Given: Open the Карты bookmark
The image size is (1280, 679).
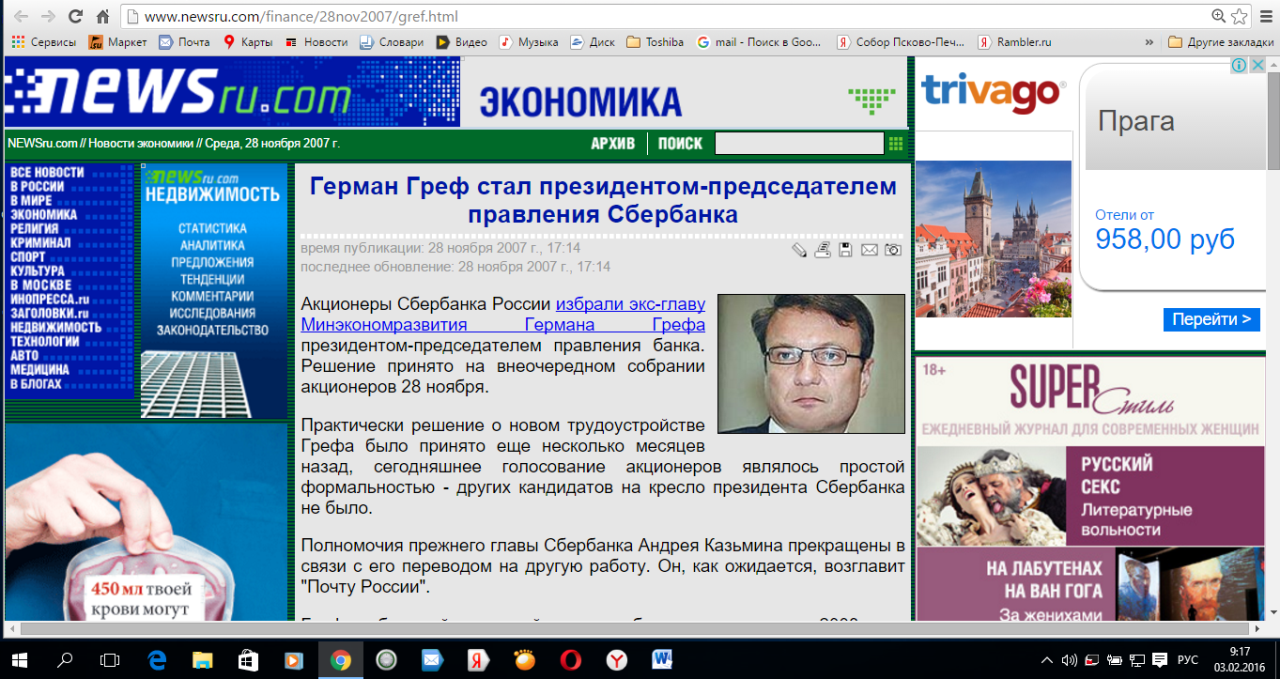Looking at the screenshot, I should coord(248,42).
